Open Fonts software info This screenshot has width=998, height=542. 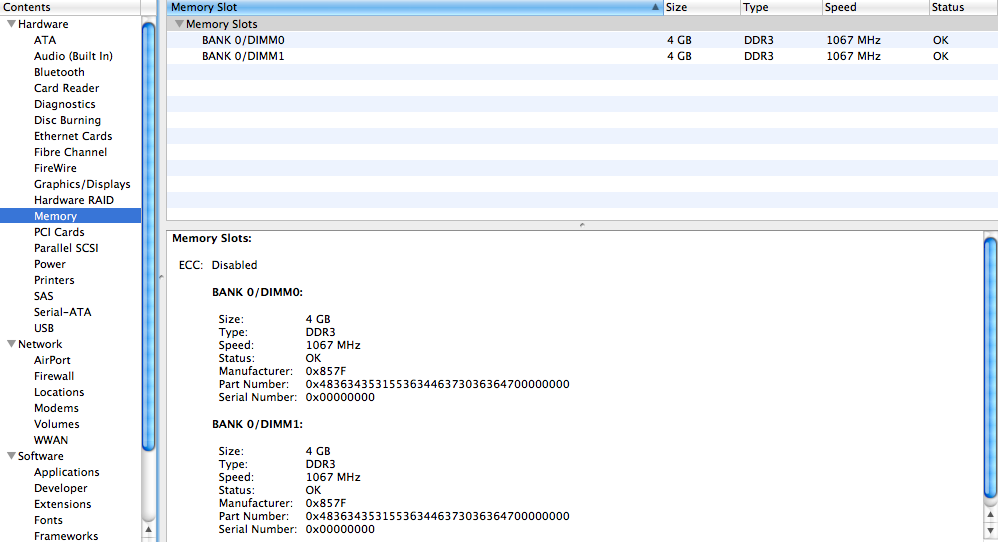pyautogui.click(x=48, y=520)
